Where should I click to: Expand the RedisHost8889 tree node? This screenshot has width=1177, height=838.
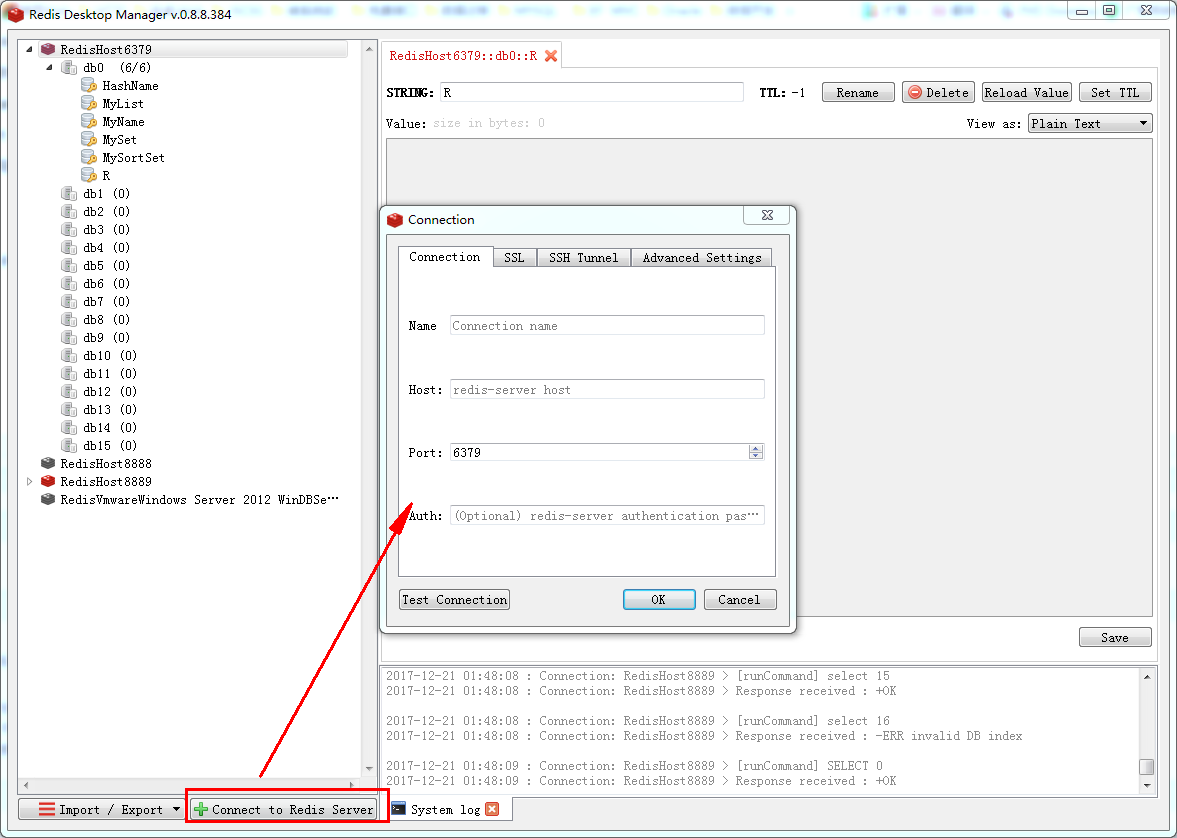pos(29,481)
